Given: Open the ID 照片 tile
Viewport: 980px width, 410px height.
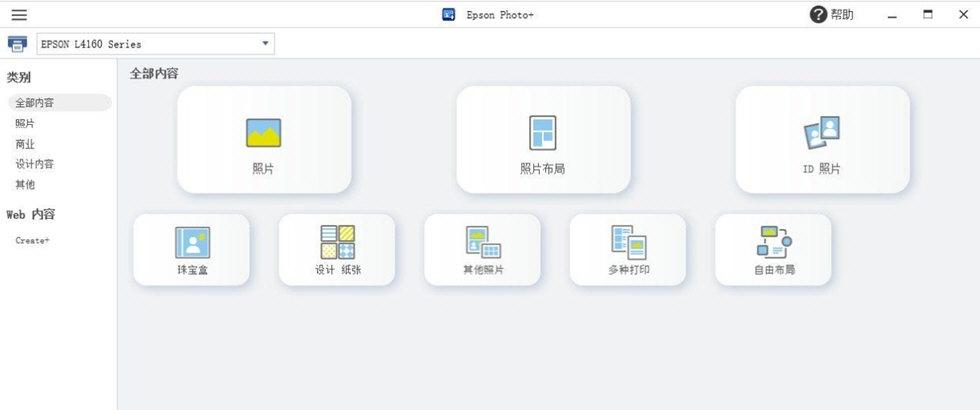Looking at the screenshot, I should [822, 139].
